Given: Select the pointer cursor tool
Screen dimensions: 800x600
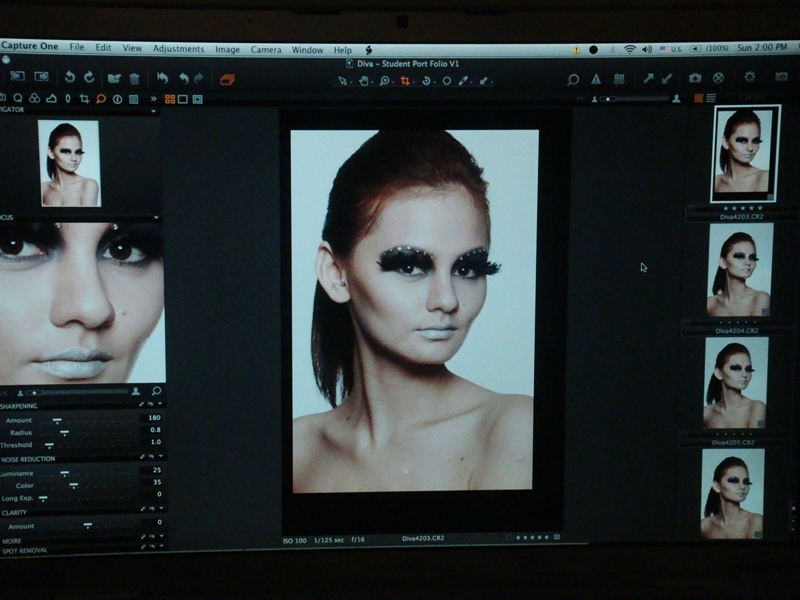Looking at the screenshot, I should tap(343, 81).
